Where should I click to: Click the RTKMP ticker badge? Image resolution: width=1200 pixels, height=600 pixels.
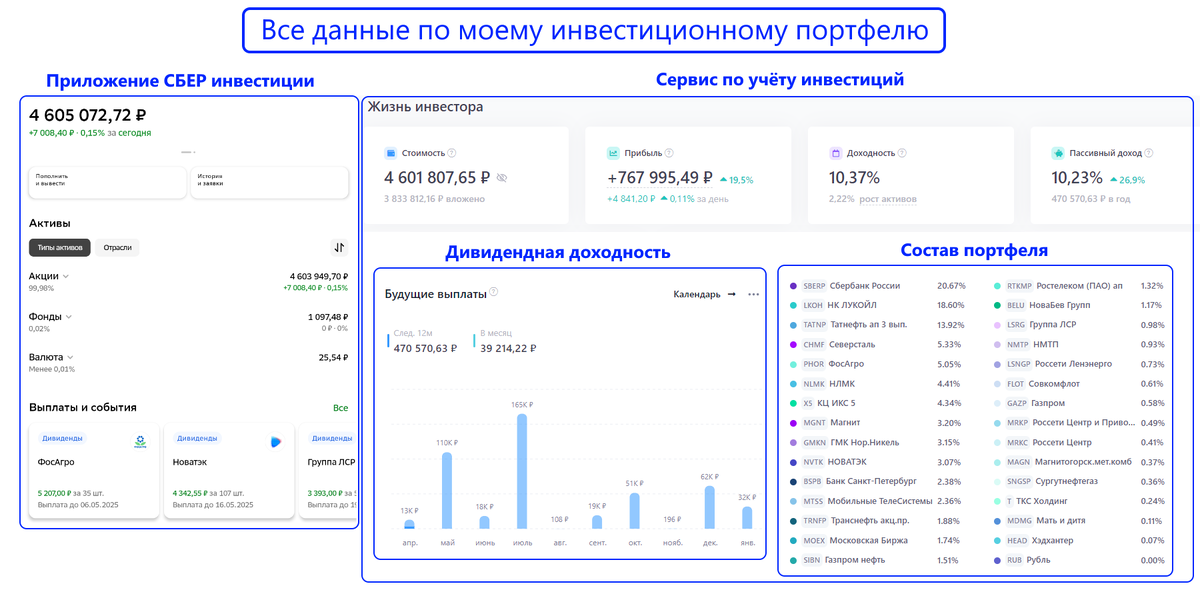[x=1019, y=286]
